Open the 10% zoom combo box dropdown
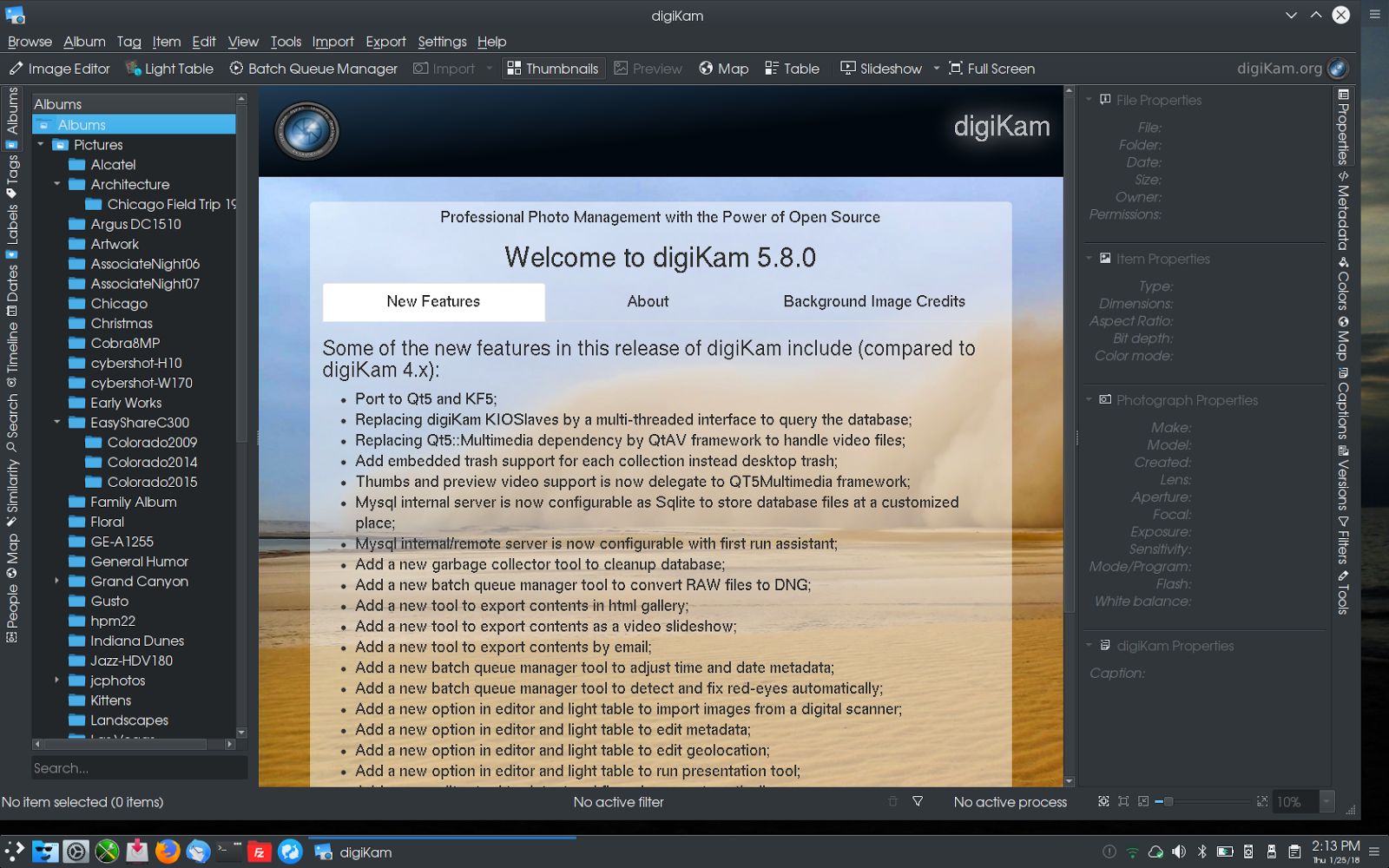1389x868 pixels. tap(1326, 801)
